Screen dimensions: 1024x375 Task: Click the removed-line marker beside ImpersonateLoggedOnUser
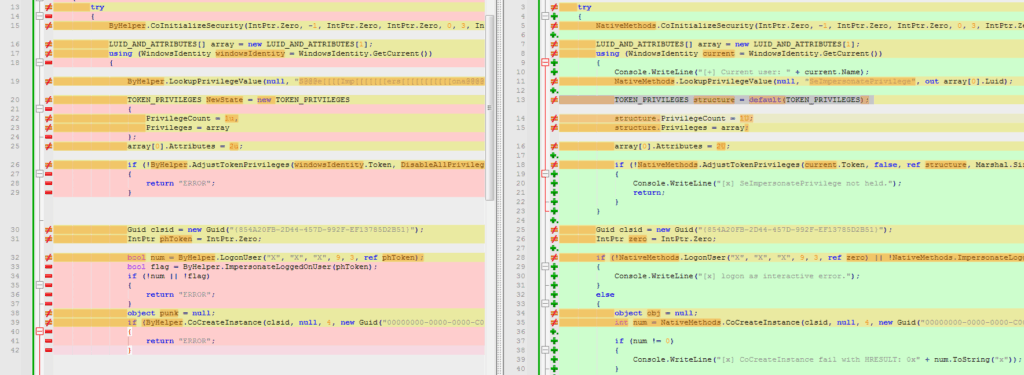(x=48, y=267)
